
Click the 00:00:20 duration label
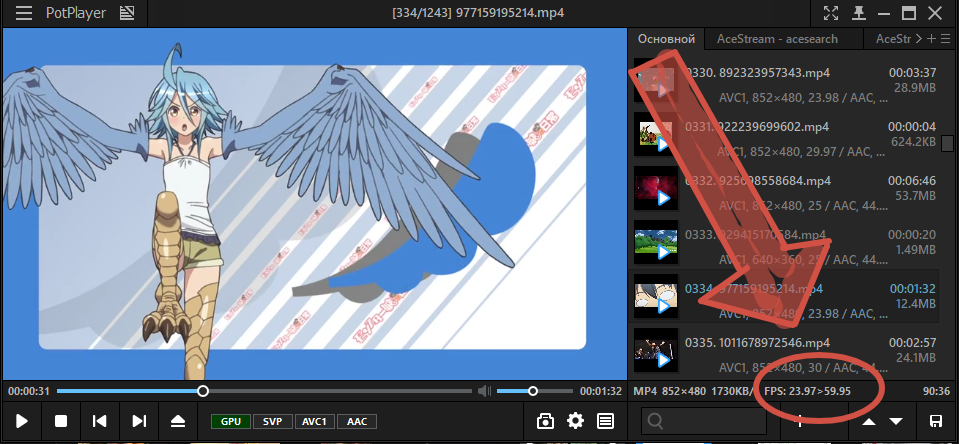(912, 234)
